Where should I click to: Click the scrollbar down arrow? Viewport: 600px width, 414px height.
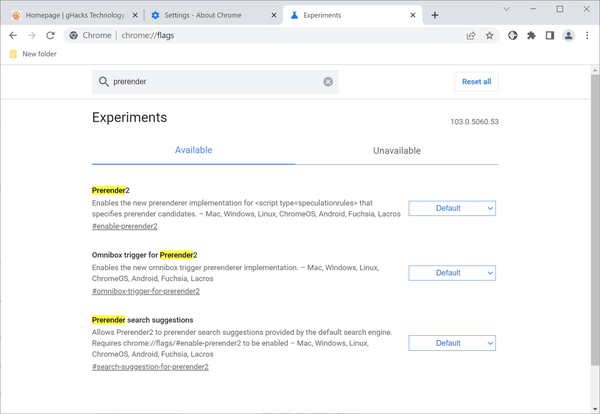pyautogui.click(x=595, y=409)
